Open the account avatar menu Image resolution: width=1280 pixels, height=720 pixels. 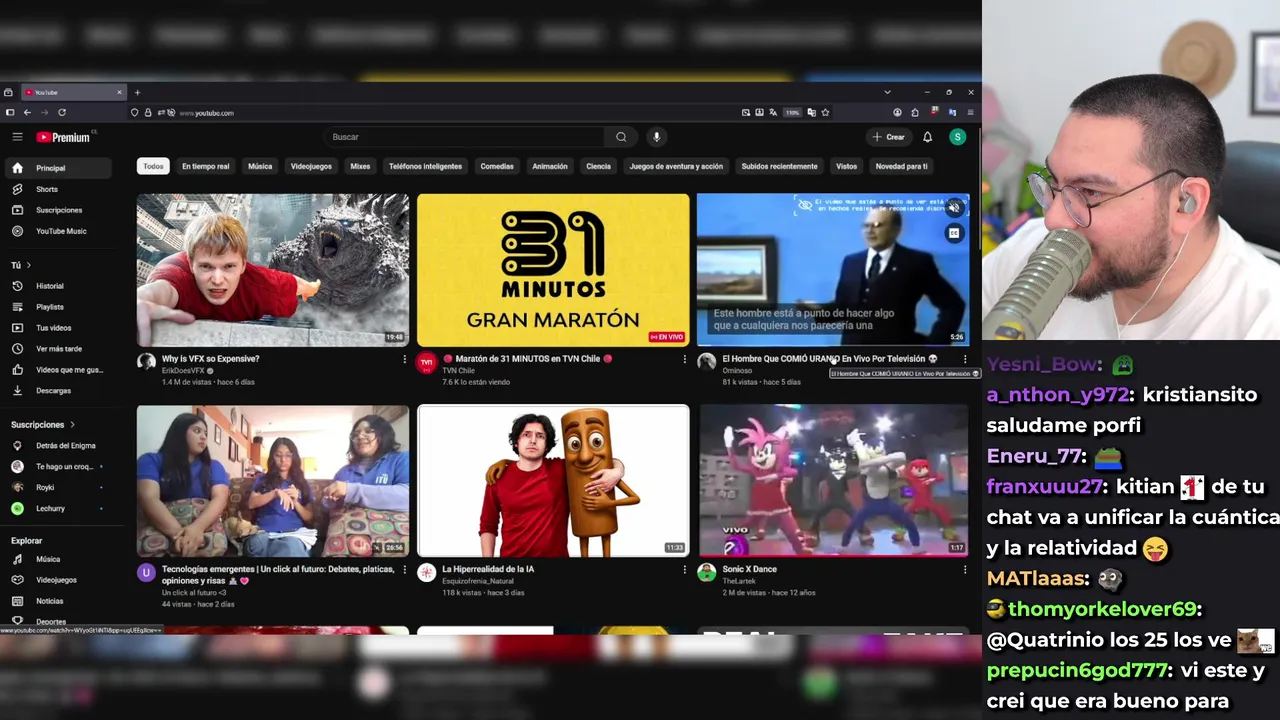coord(957,137)
